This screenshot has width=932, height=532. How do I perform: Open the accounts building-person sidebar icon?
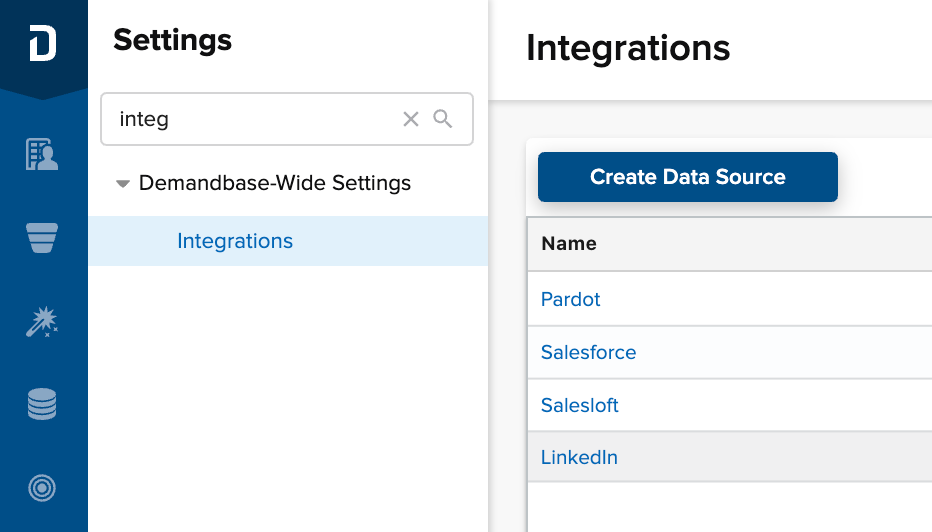42,154
